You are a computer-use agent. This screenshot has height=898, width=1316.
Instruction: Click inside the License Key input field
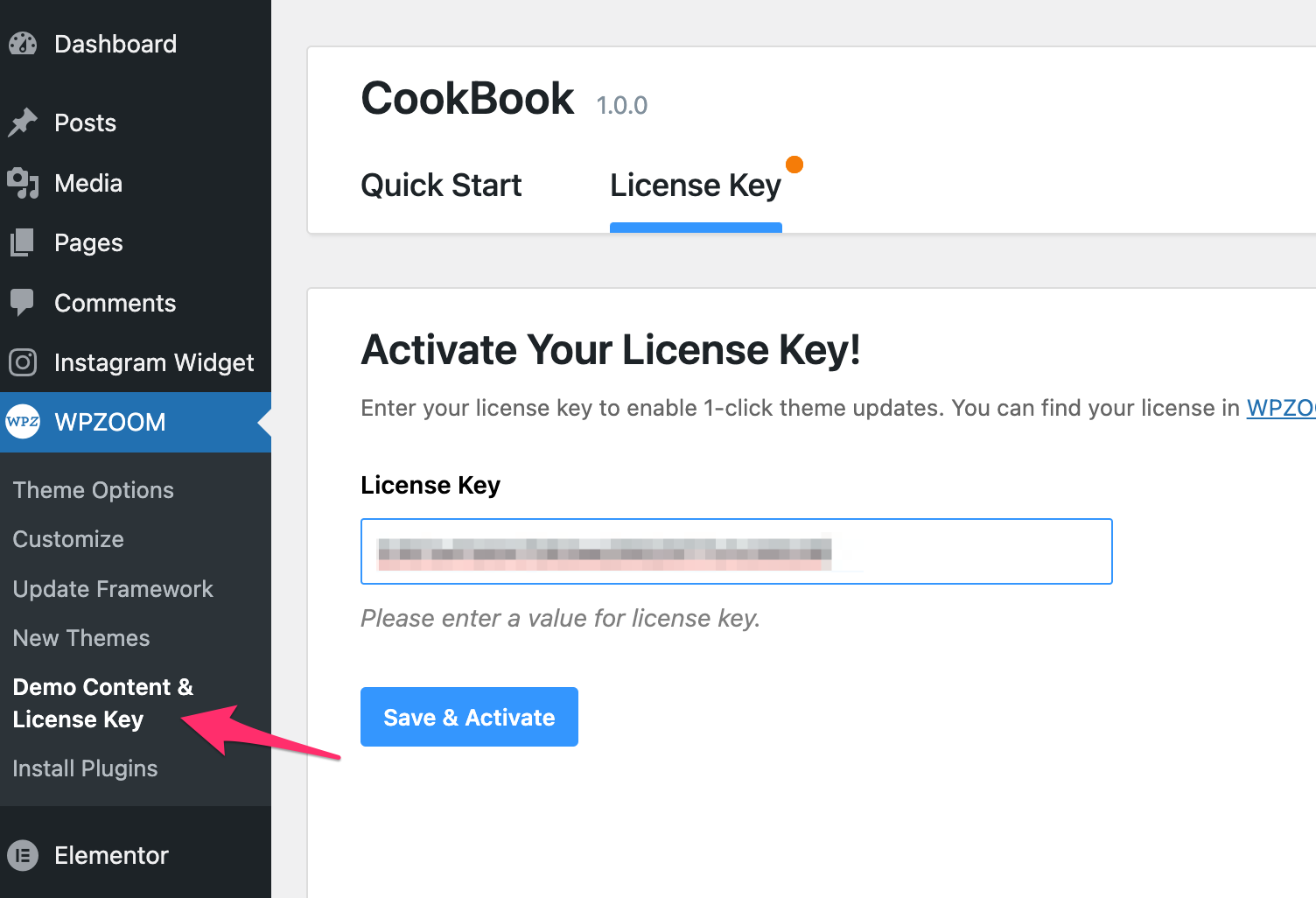coord(736,551)
